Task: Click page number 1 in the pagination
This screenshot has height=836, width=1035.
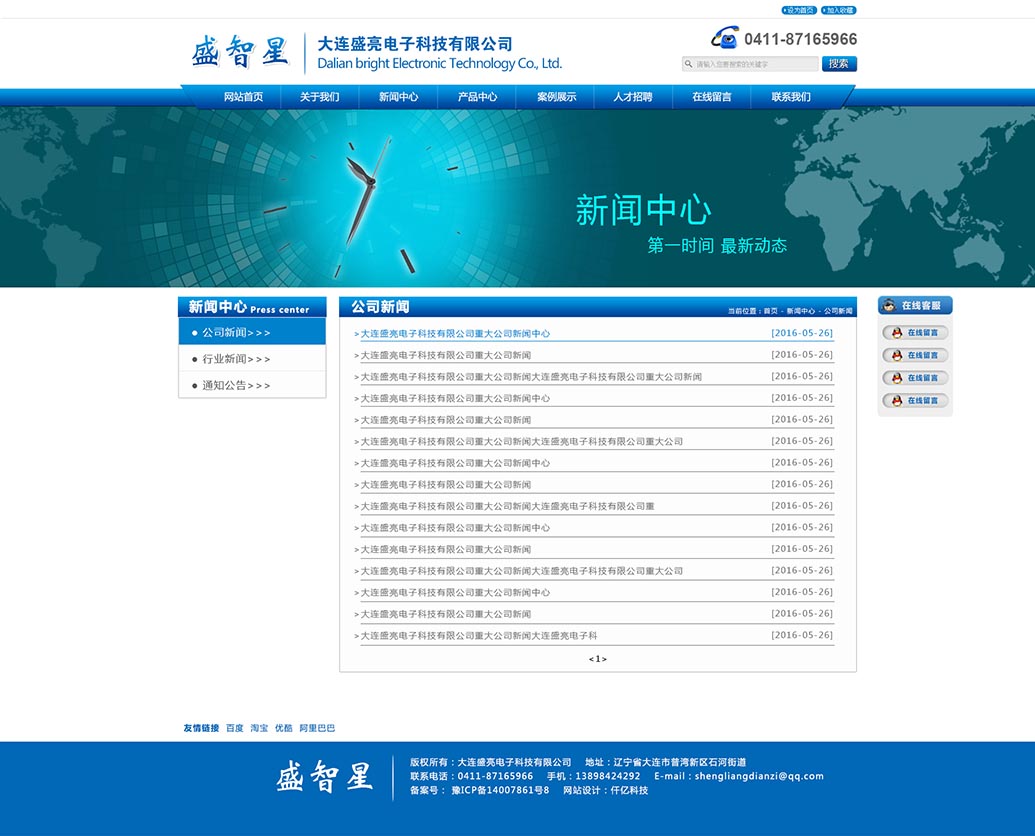Action: point(598,659)
